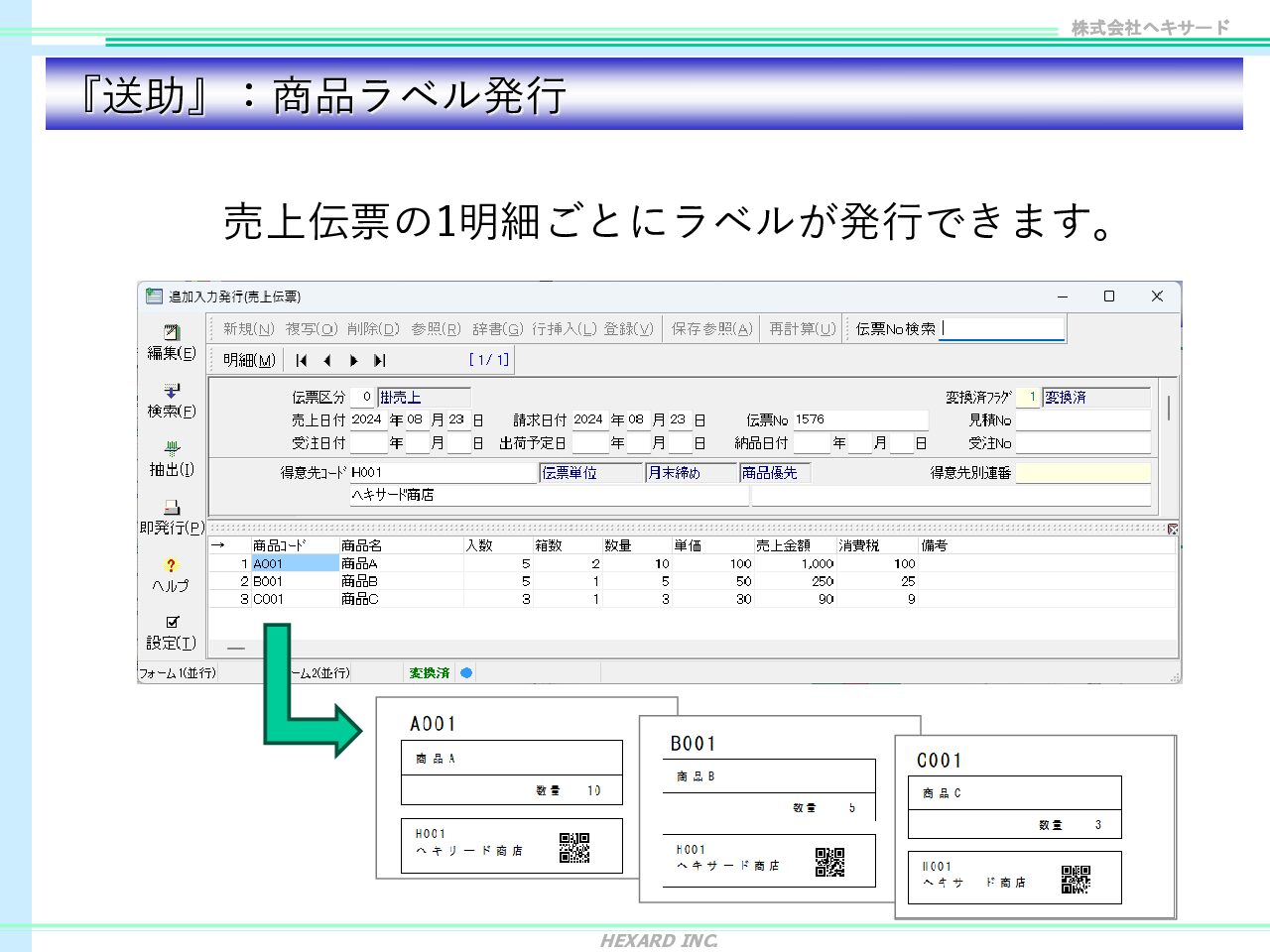Click the 伝票No field showing 1576
Viewport: 1270px width, 952px height.
(860, 419)
